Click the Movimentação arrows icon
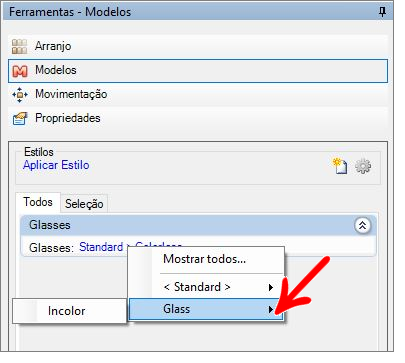The height and width of the screenshot is (363, 405). (20, 95)
